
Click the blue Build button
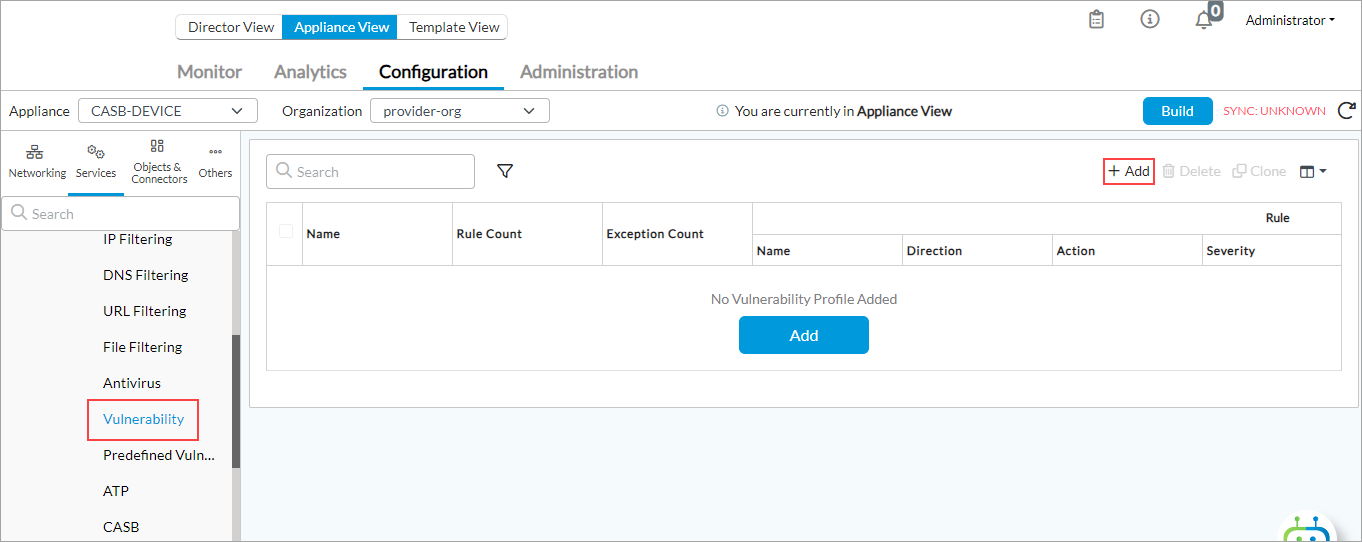click(x=1177, y=111)
